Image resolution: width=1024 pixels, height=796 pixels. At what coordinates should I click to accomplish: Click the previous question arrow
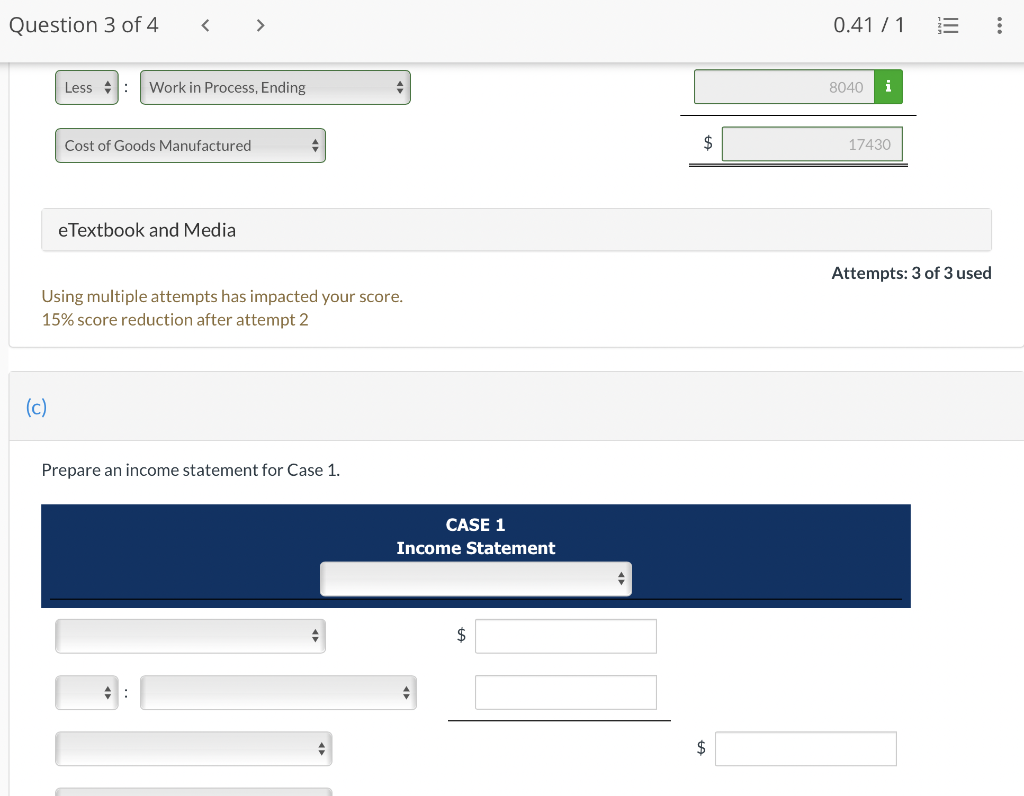tap(205, 25)
